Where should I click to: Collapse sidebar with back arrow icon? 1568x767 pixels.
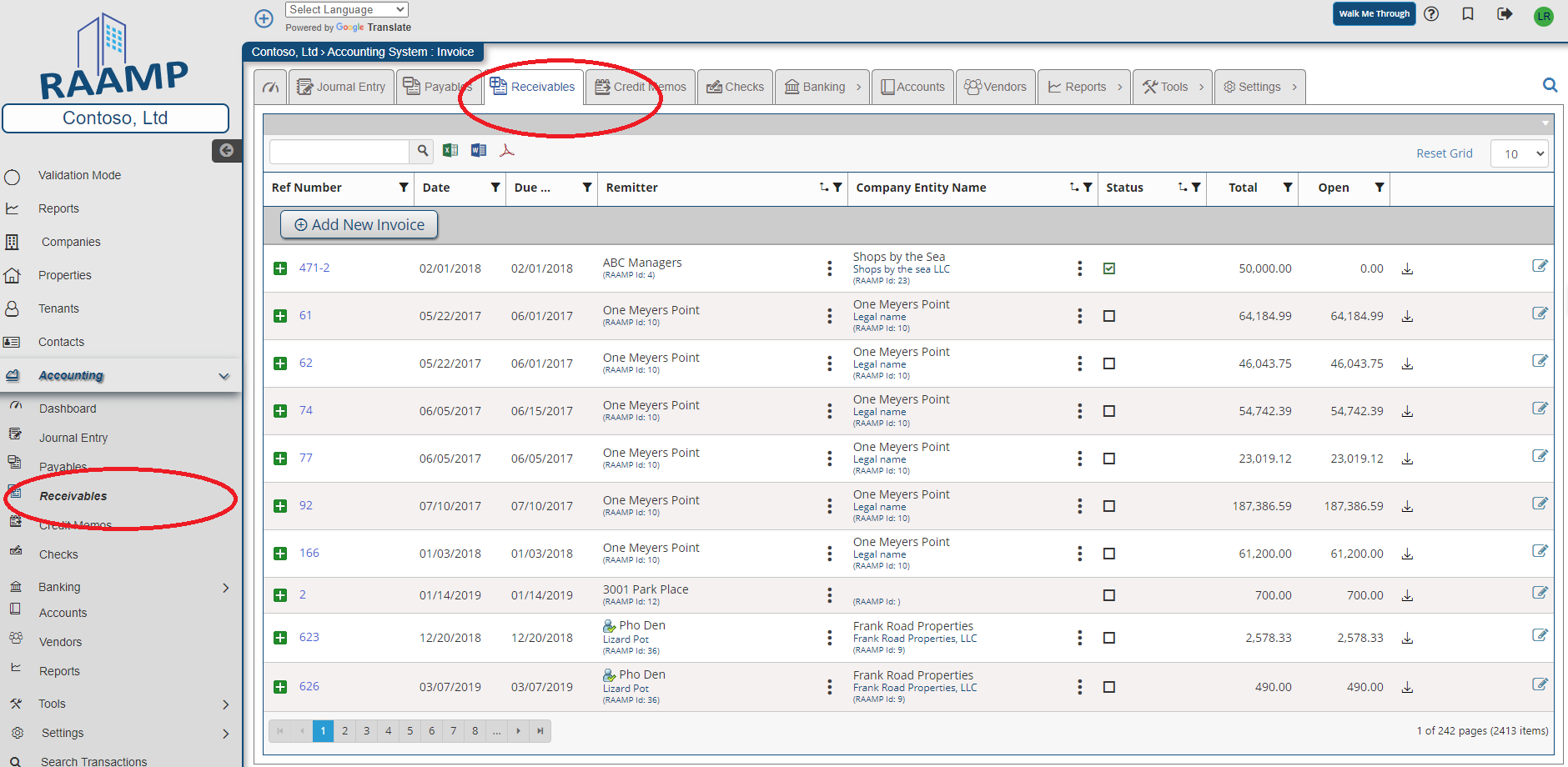coord(226,150)
